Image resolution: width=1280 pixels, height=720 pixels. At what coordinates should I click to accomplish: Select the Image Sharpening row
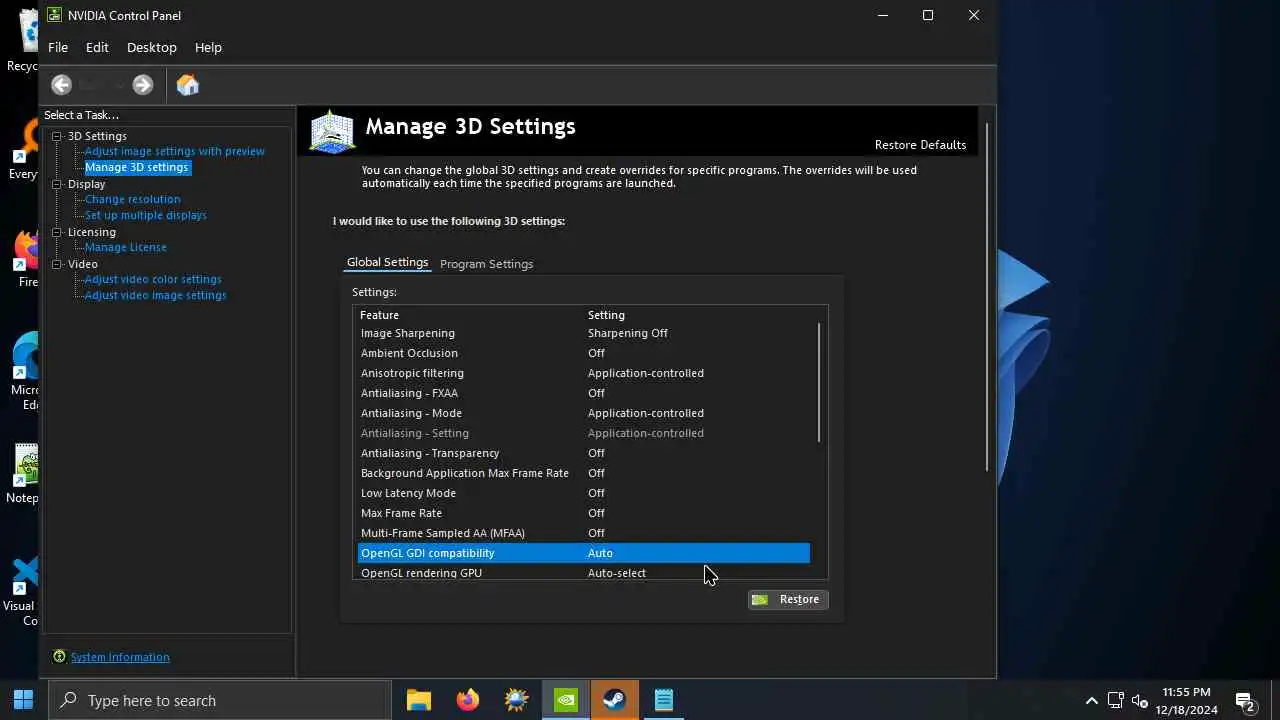(x=584, y=333)
